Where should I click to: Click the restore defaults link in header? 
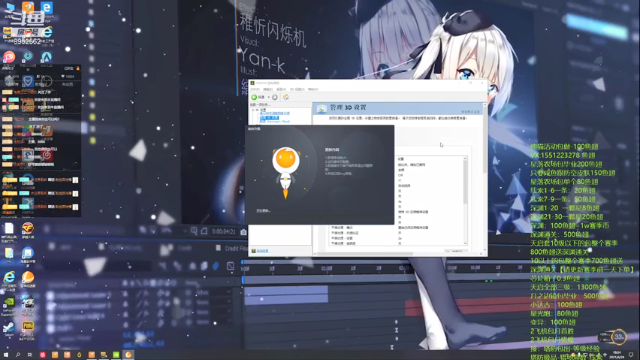470,112
